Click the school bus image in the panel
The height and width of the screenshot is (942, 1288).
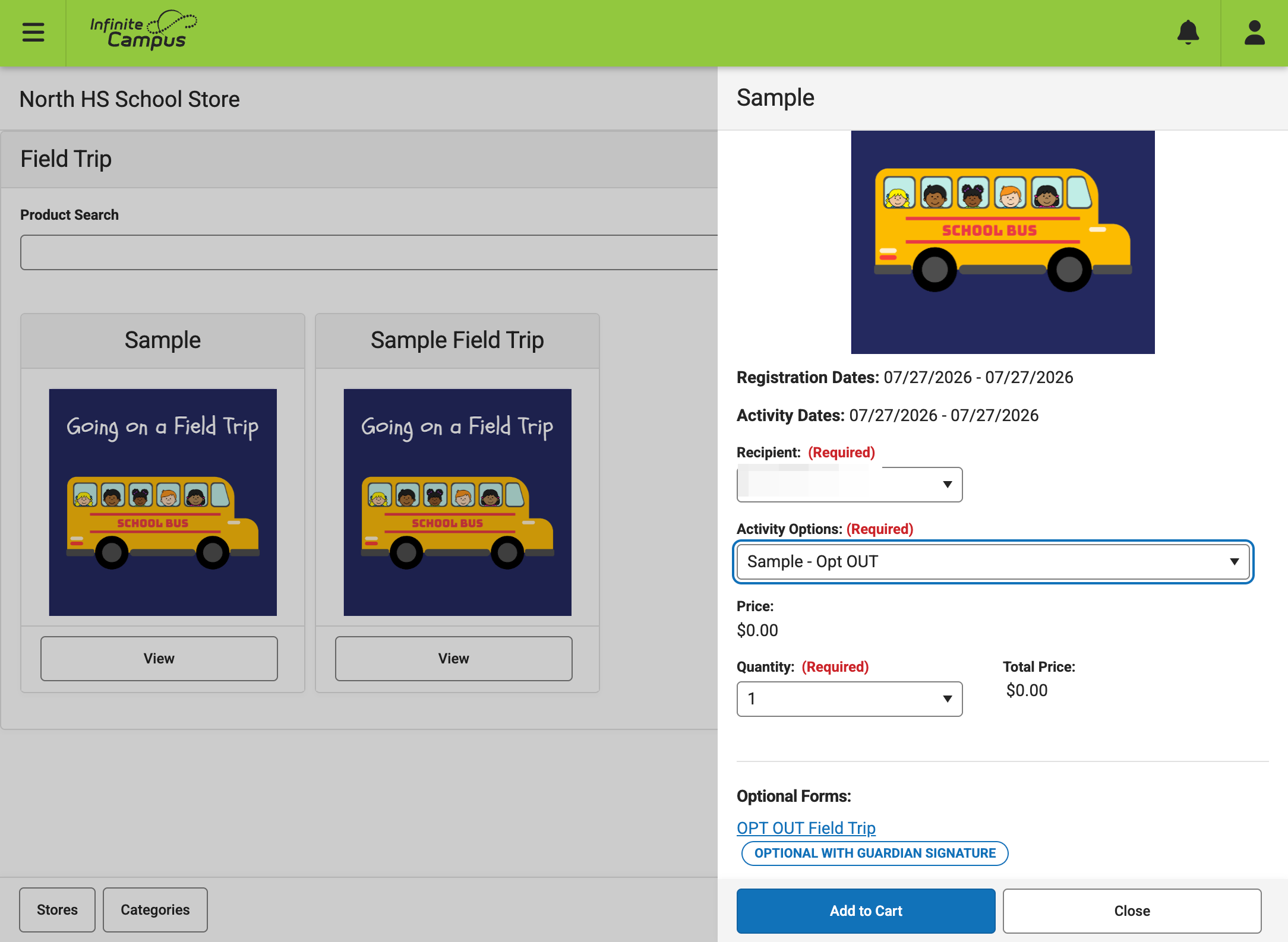pyautogui.click(x=1003, y=242)
